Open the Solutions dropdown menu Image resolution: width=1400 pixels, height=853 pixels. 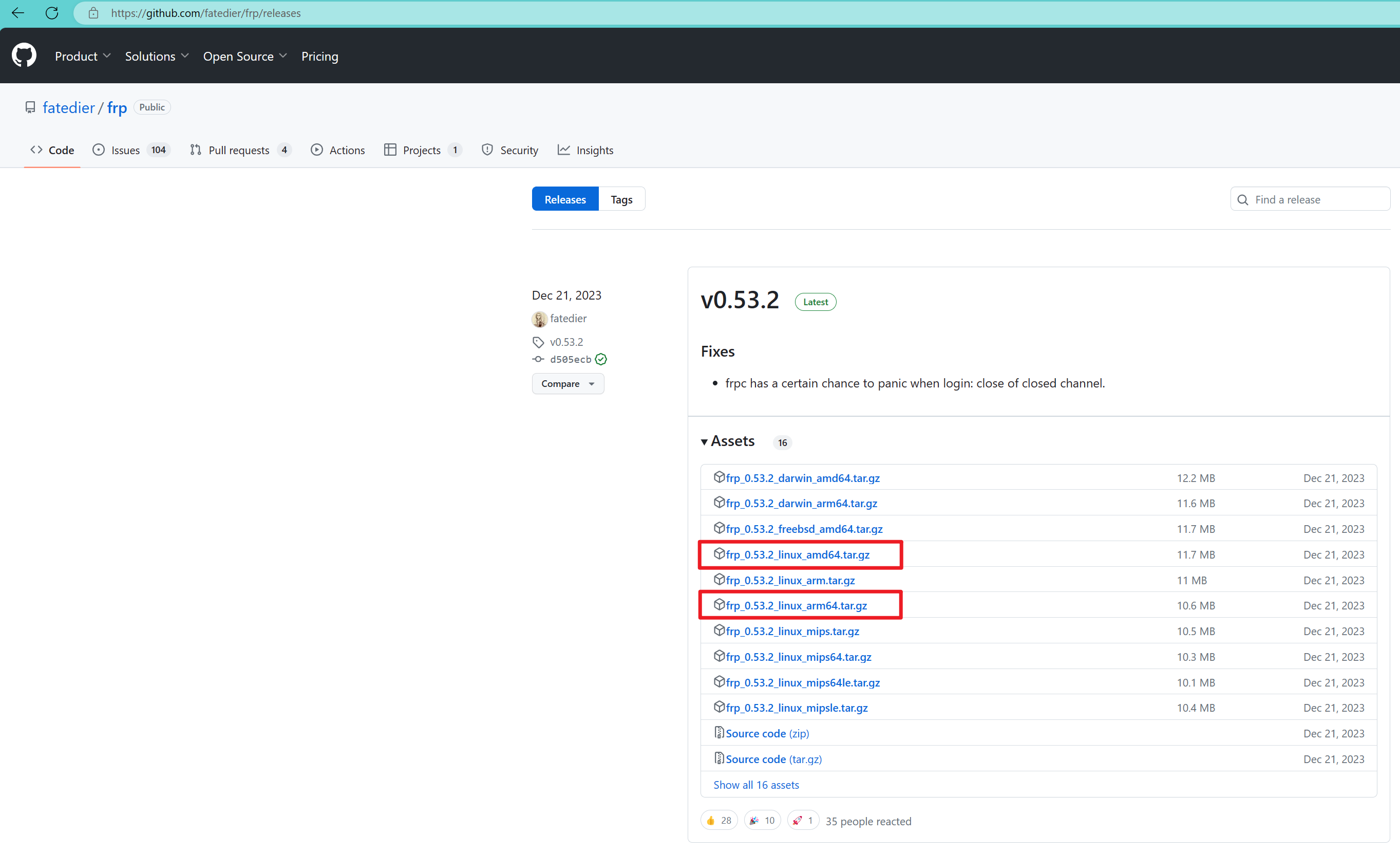pyautogui.click(x=157, y=55)
